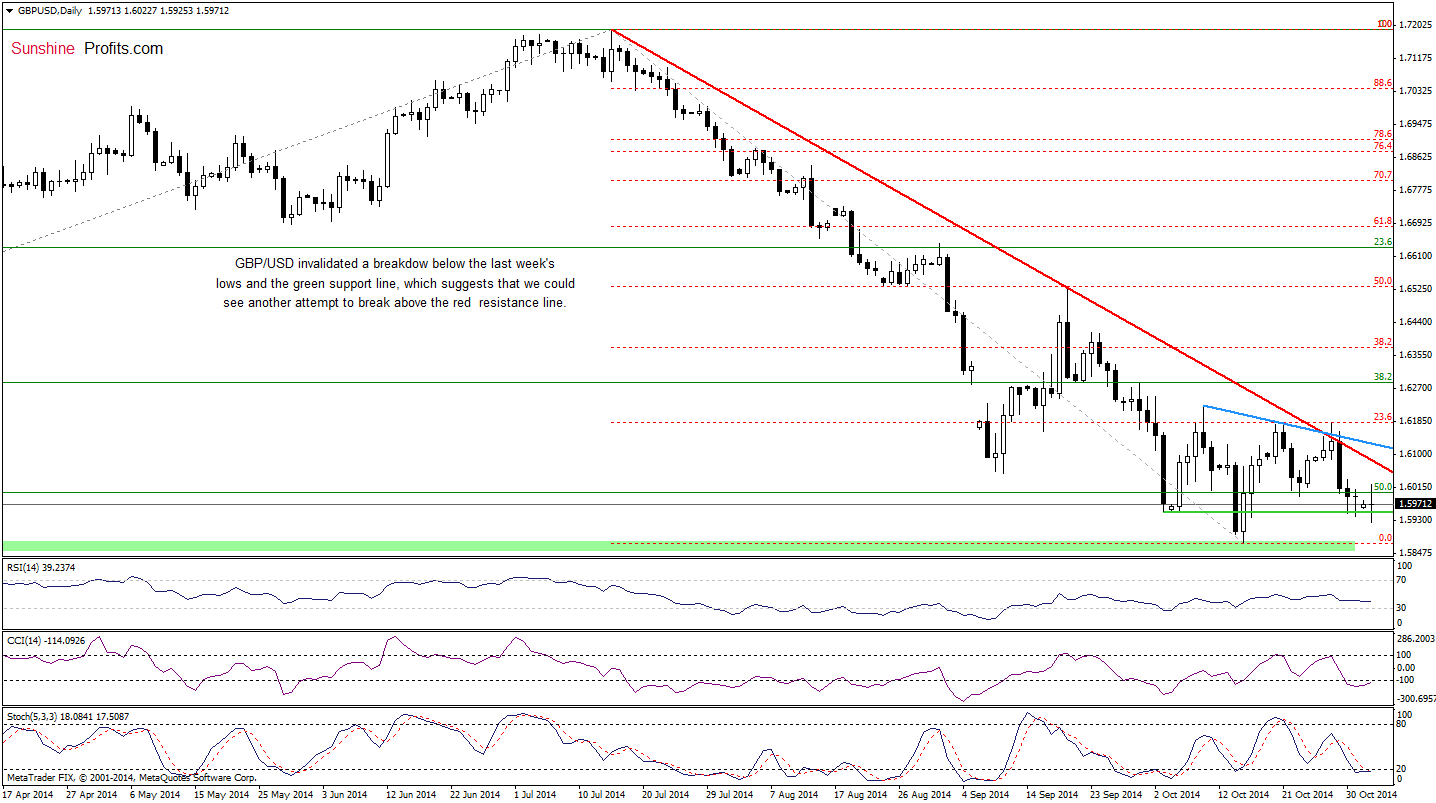
Task: Click price axis label 1.70325
Action: coord(1415,91)
